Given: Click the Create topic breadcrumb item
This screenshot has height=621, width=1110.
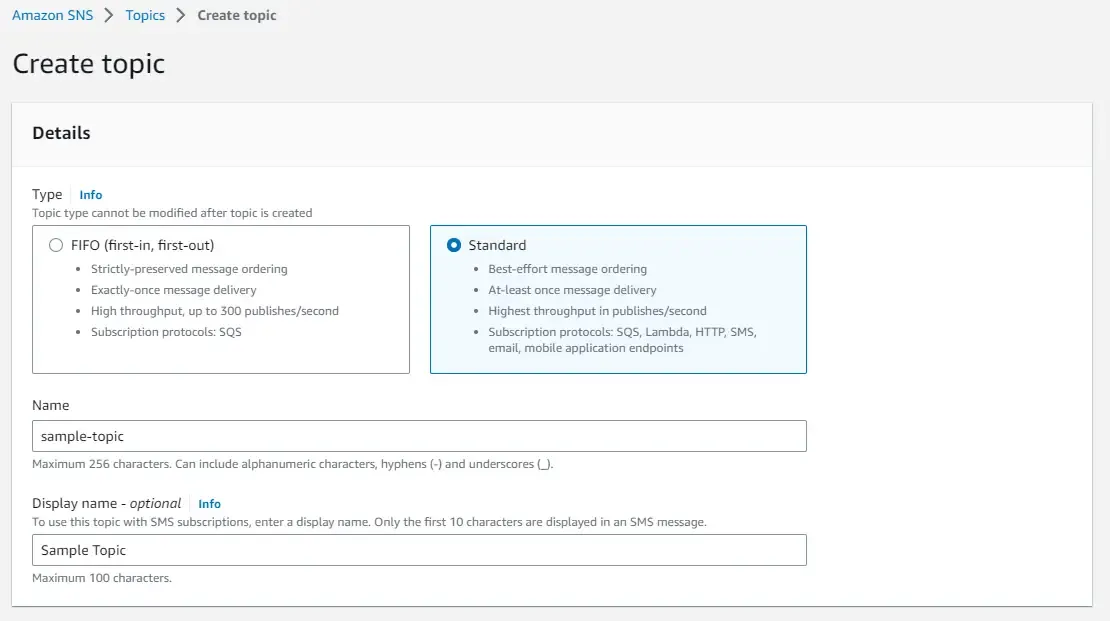Looking at the screenshot, I should click(236, 15).
